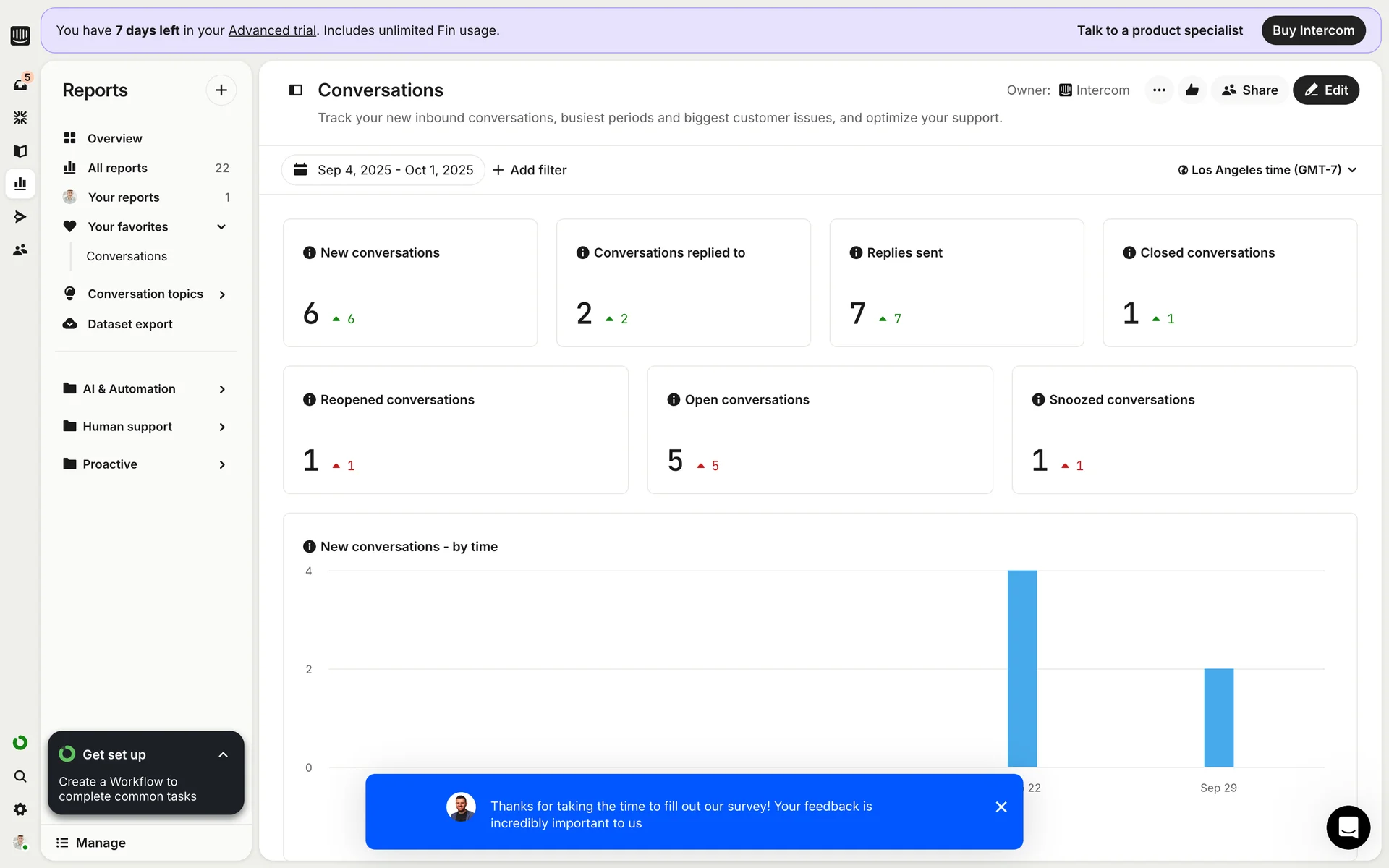Click the search magnifier in left rail

click(x=20, y=776)
